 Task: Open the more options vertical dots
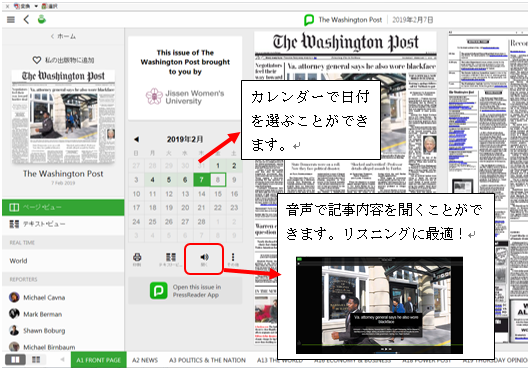(233, 258)
